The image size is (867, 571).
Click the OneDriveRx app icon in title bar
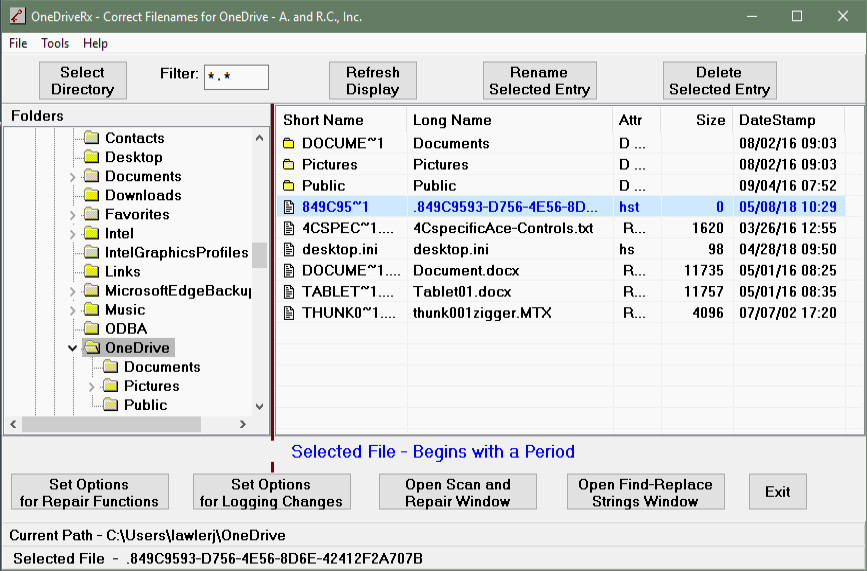click(x=17, y=16)
